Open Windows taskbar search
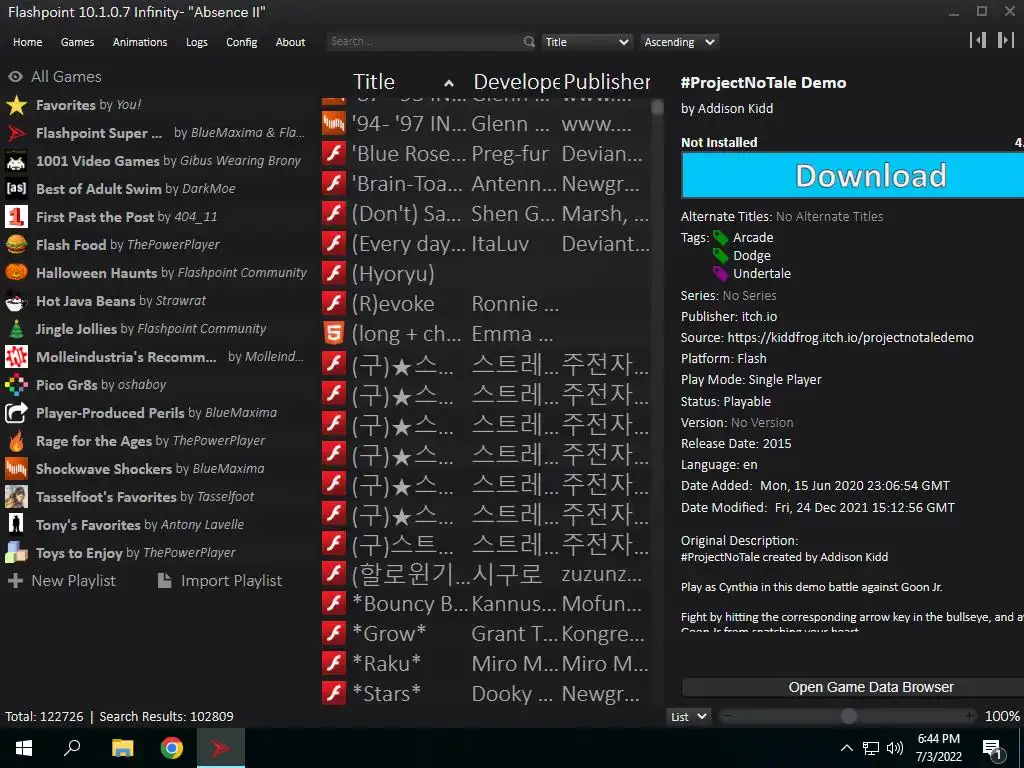 (72, 748)
